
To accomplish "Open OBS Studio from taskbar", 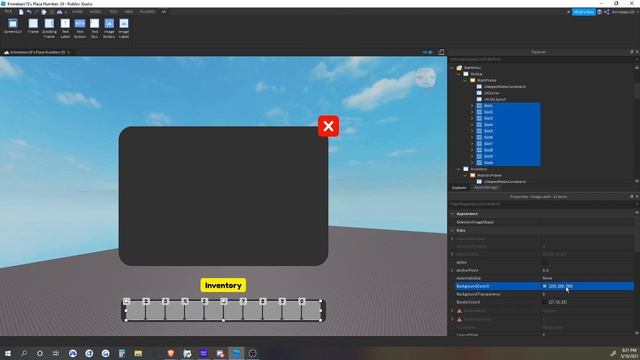I will point(252,353).
